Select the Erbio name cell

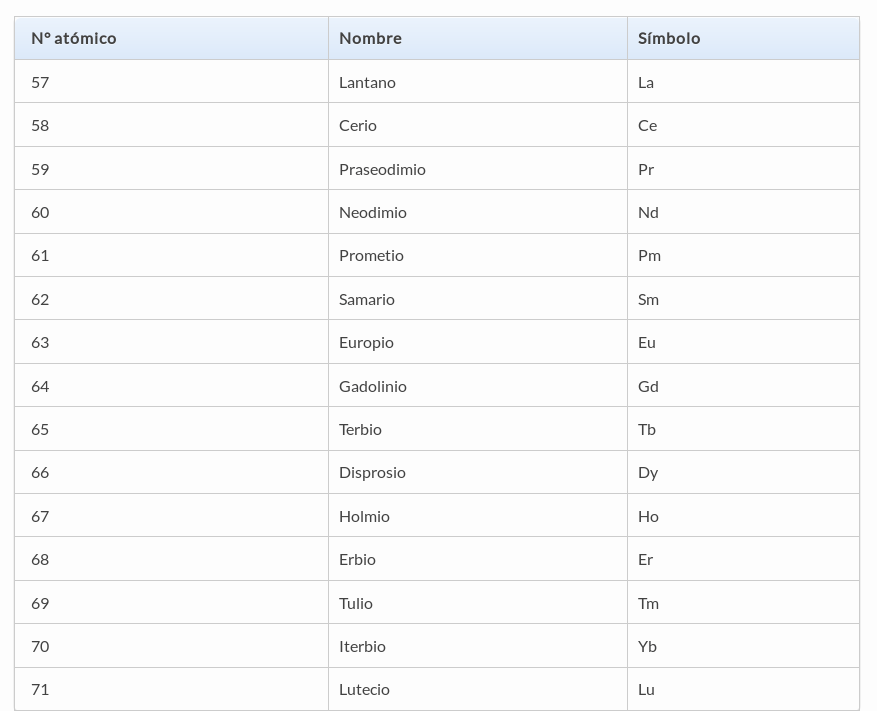click(478, 559)
